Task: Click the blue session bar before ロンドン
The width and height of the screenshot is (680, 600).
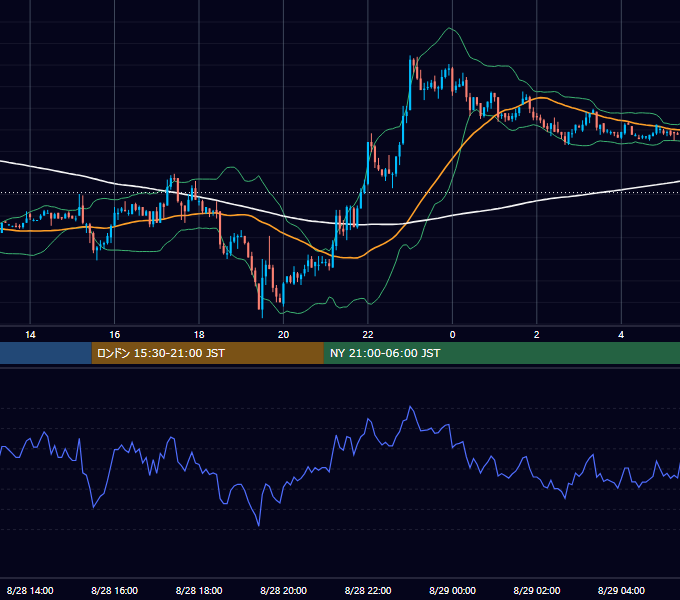Action: 46,353
